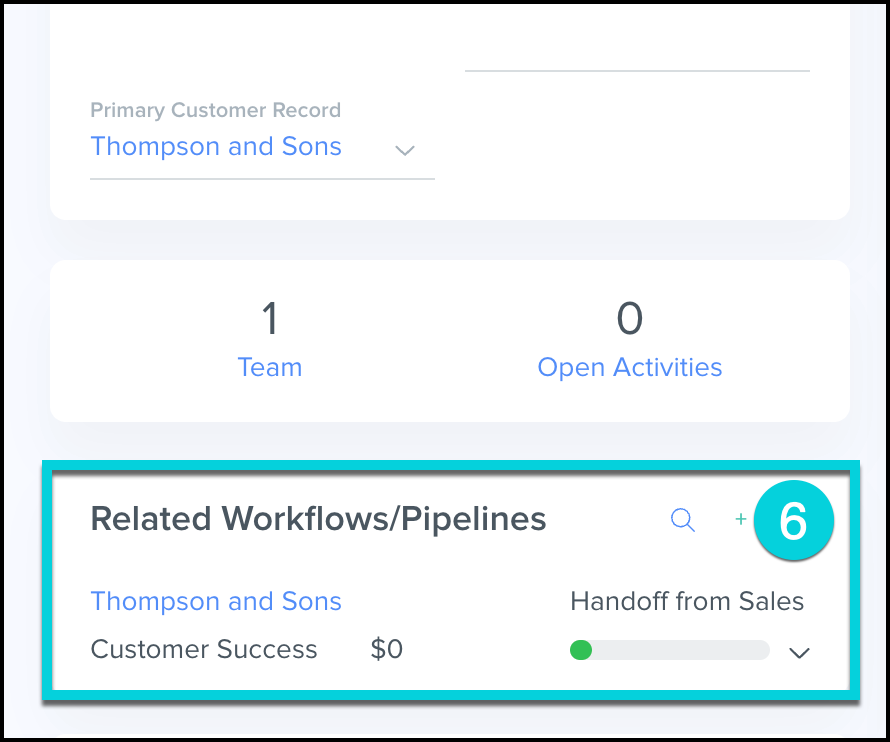Open the Thompson and Sons pipeline record link
The width and height of the screenshot is (890, 742).
(x=216, y=601)
